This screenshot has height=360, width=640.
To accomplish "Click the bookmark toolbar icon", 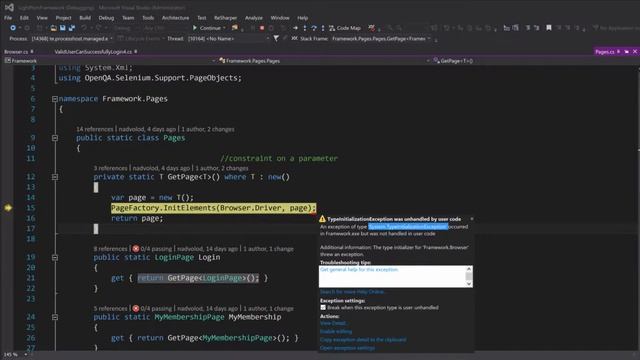I will (549, 28).
